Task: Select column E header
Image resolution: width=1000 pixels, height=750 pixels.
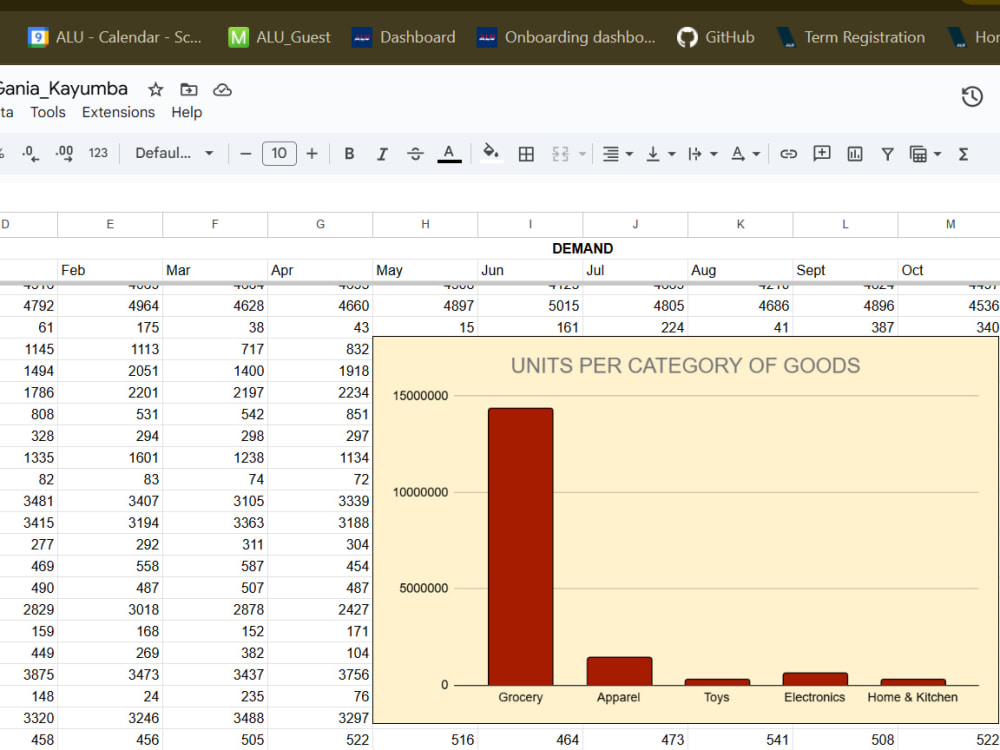Action: [x=110, y=224]
